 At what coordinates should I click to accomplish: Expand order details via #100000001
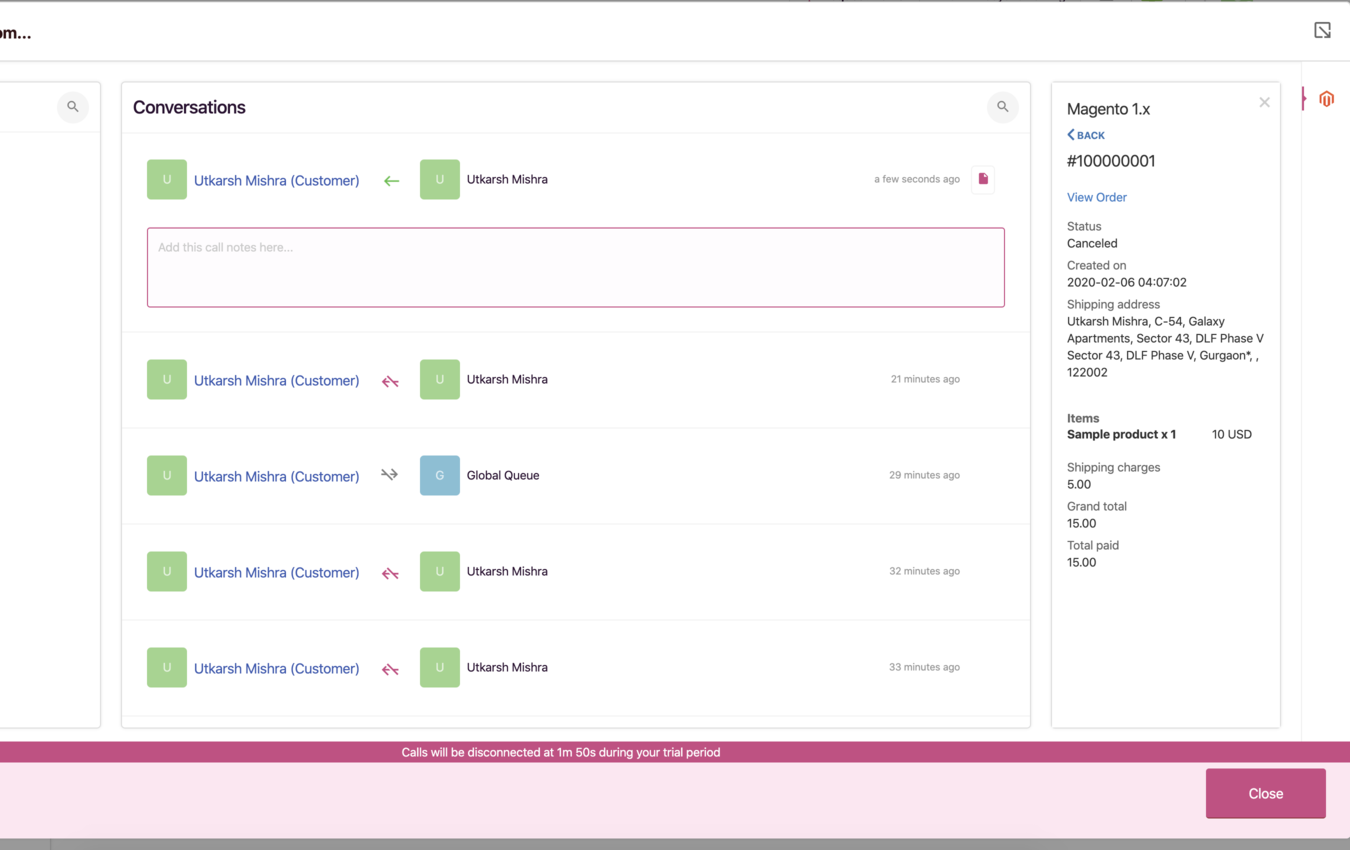tap(1111, 161)
